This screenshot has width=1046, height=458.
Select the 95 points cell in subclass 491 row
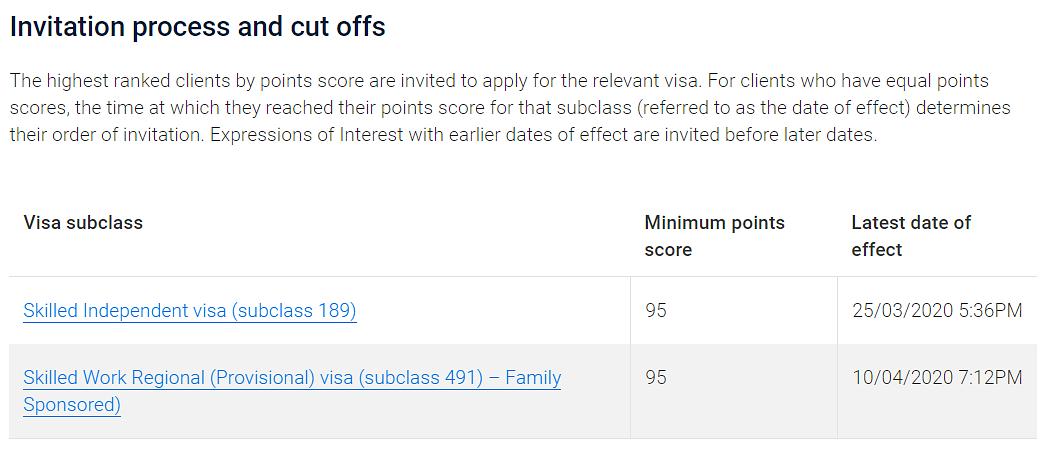656,377
